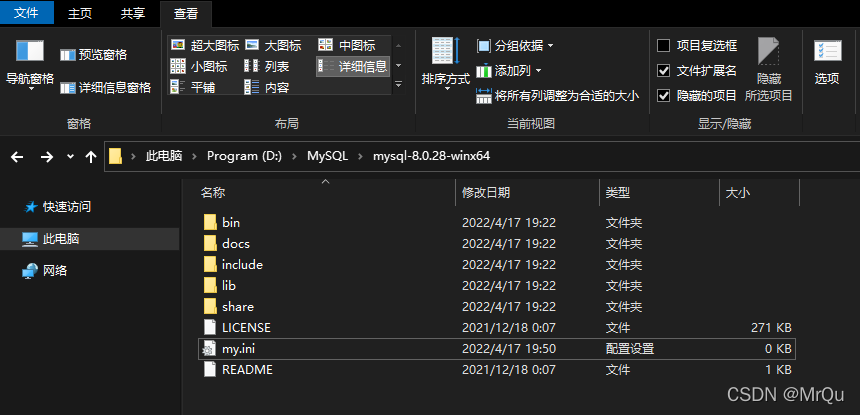Open Add columns (添加列) dropdown
The height and width of the screenshot is (415, 860).
click(x=508, y=71)
